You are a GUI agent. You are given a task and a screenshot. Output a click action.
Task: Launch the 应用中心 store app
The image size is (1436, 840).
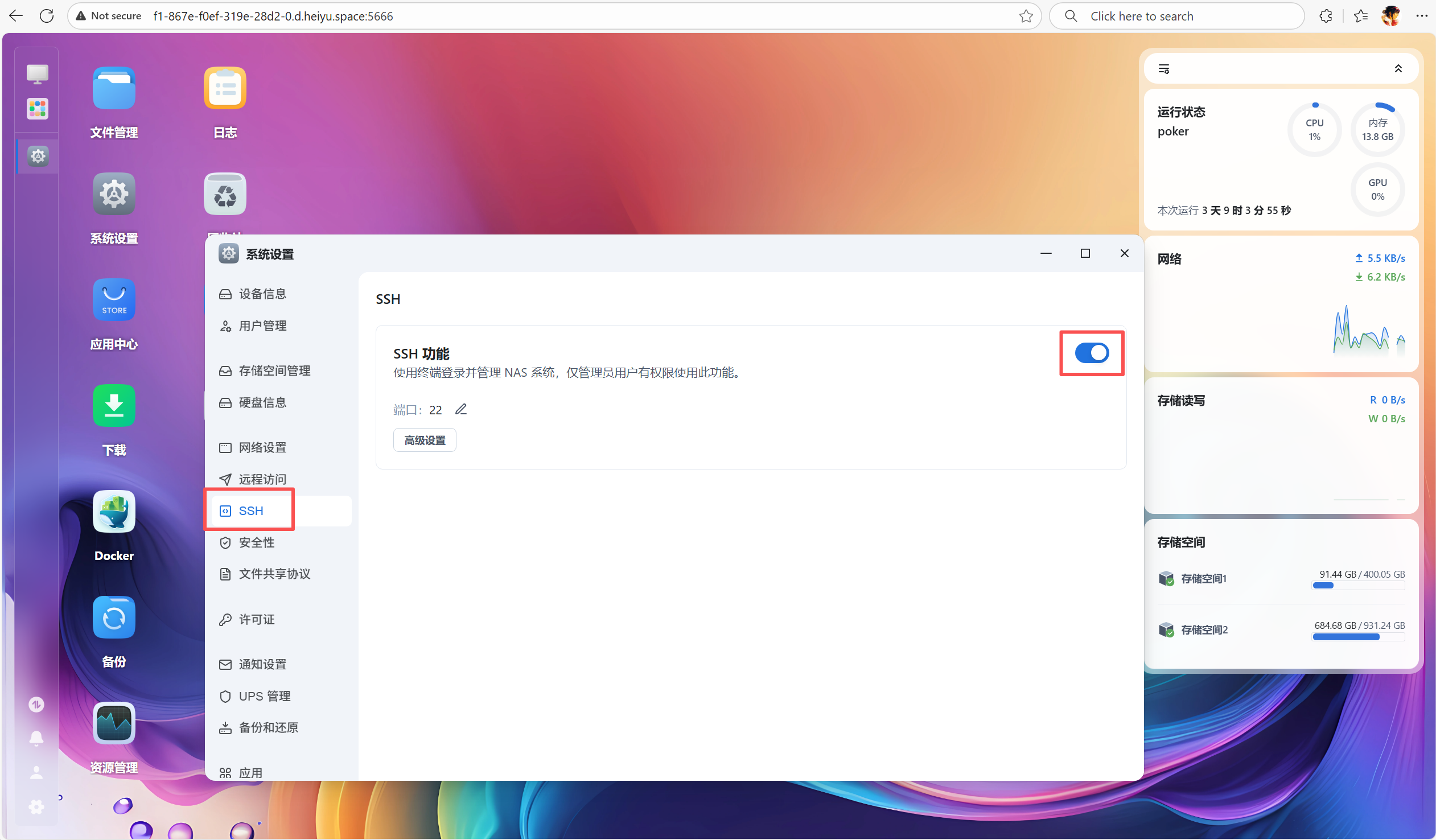[114, 300]
